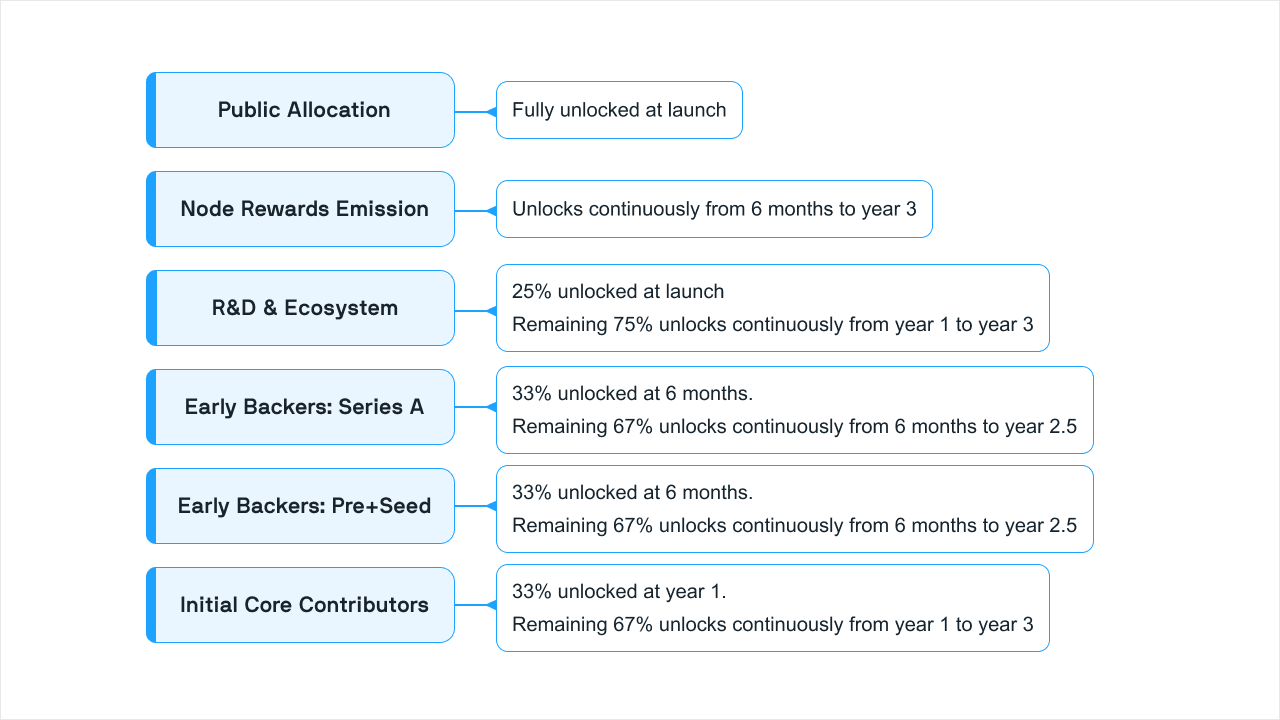Select the Early Backers: Series A label
Screen dimensions: 1280x720
tap(304, 407)
